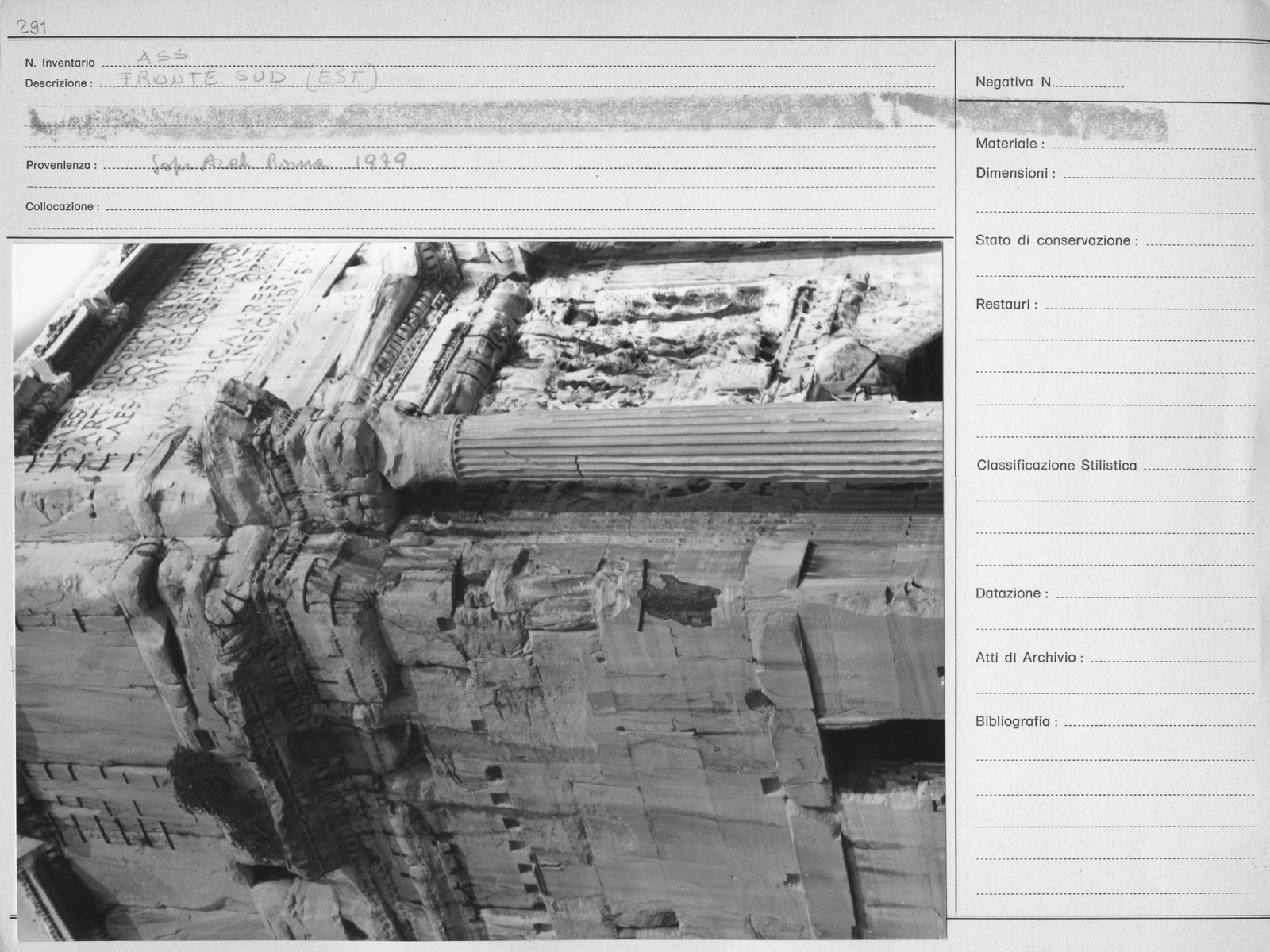Click the 'Bibliografia :' label
Viewport: 1270px width, 952px height.
(x=1017, y=722)
